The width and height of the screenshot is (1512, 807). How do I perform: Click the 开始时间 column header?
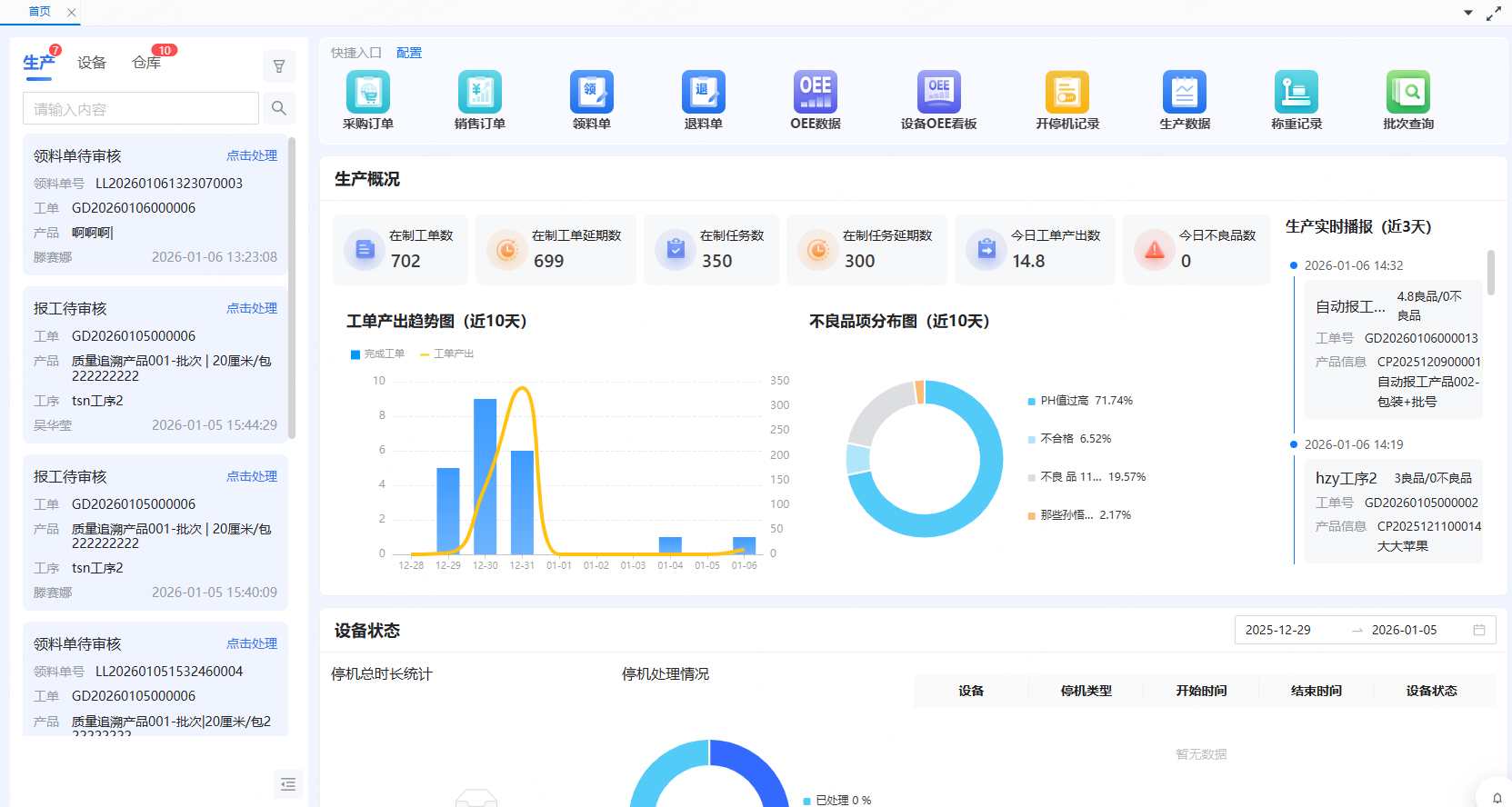[1201, 691]
